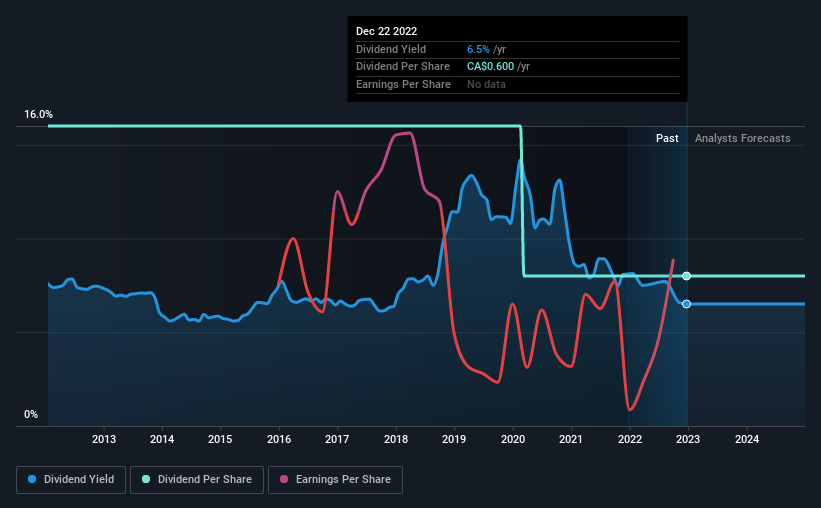Click the 16.0% y-axis label

[x=38, y=115]
